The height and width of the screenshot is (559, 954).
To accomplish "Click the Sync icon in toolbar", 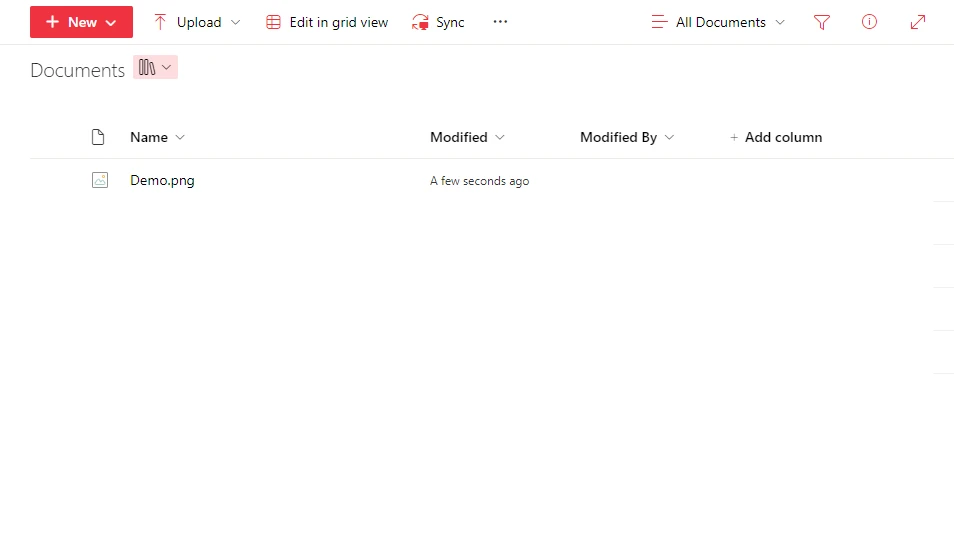I will (421, 22).
